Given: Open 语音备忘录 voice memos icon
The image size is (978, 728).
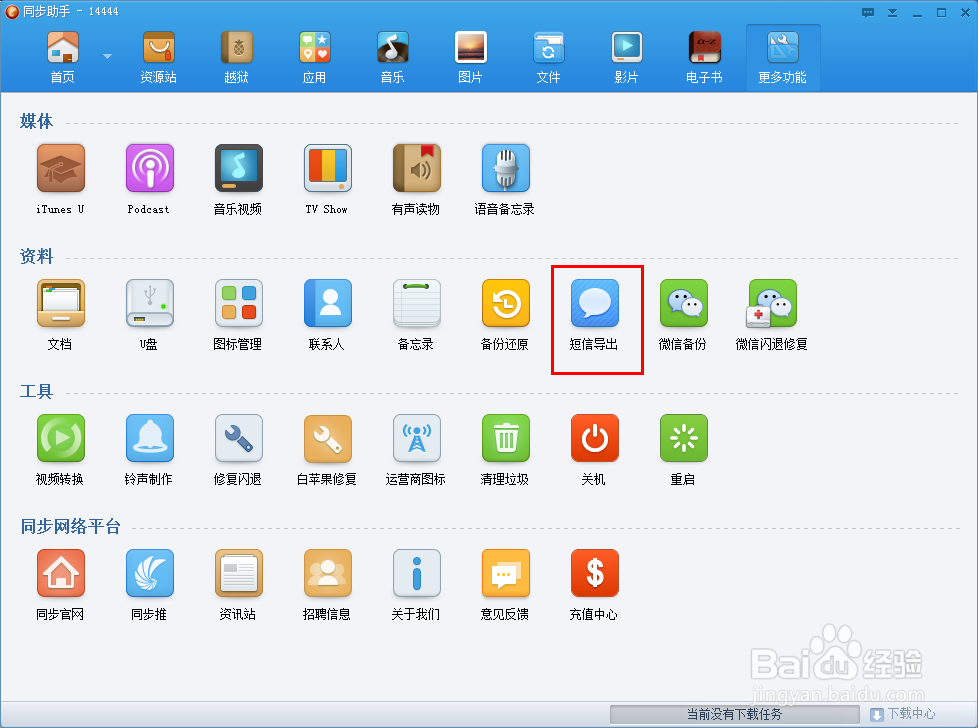Looking at the screenshot, I should [x=506, y=168].
